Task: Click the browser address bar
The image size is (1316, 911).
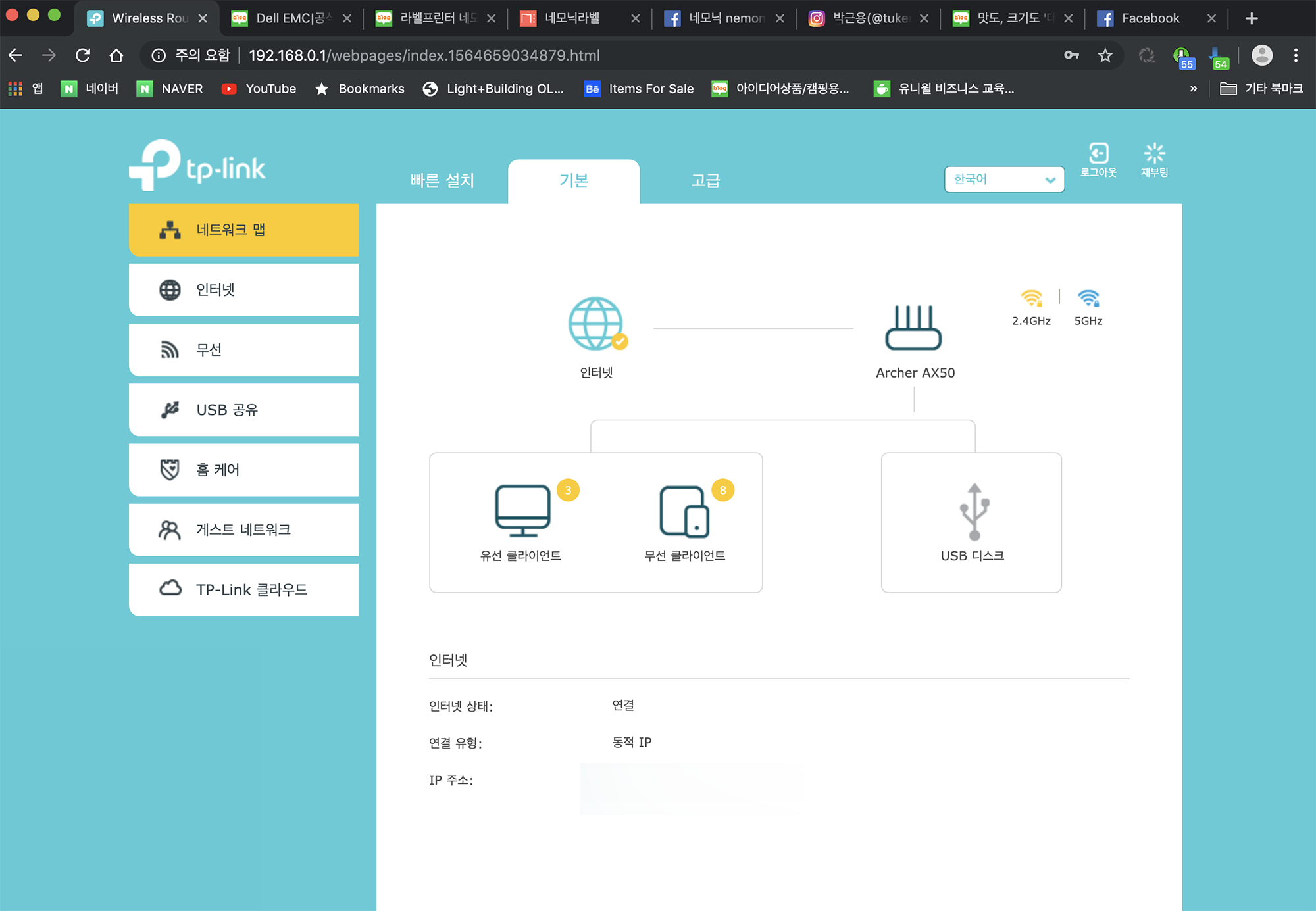Action: 592,55
